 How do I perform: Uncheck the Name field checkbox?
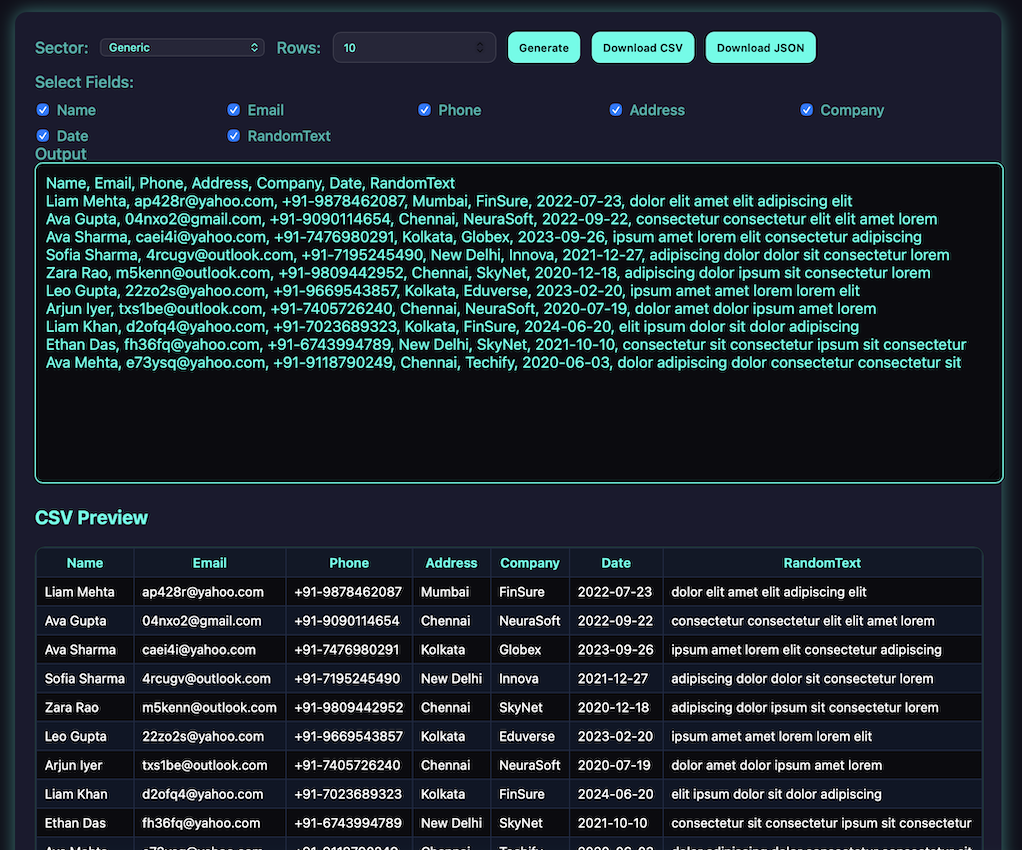pos(43,110)
